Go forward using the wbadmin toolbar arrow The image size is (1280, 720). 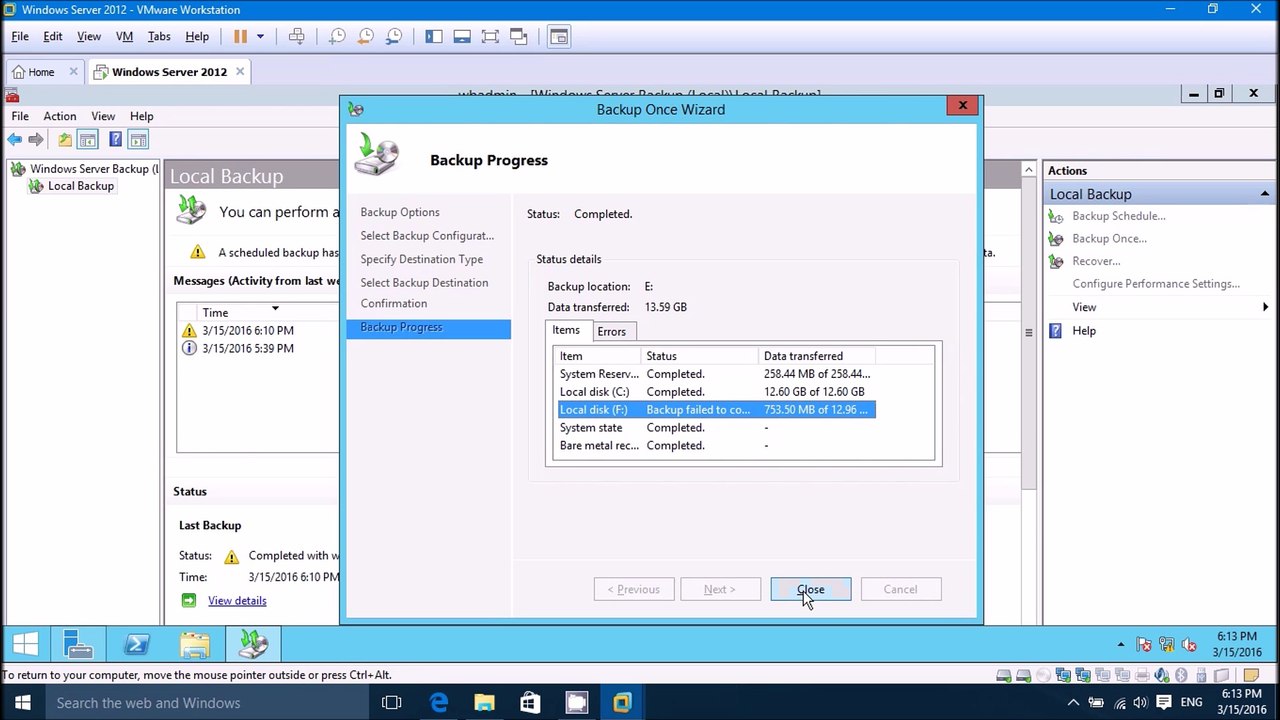point(36,140)
